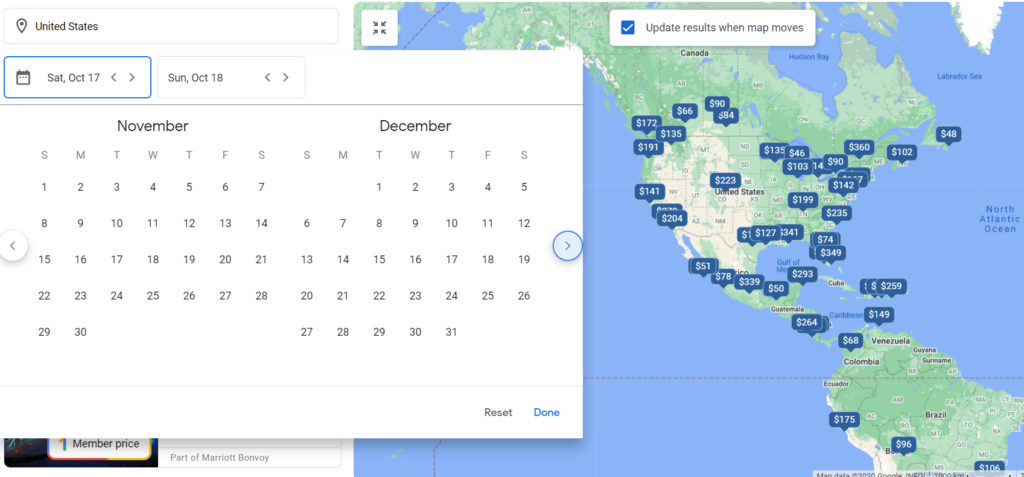Collapse the map with the shrink icon

[379, 28]
